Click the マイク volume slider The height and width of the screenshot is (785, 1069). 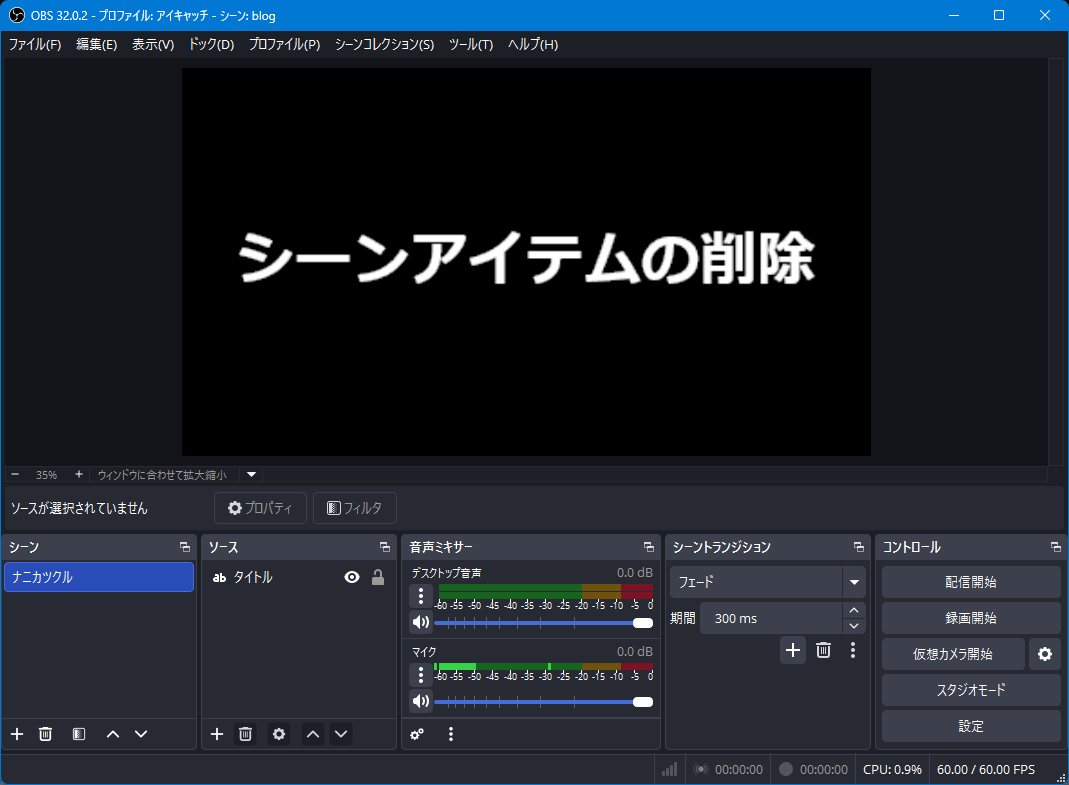[x=540, y=702]
